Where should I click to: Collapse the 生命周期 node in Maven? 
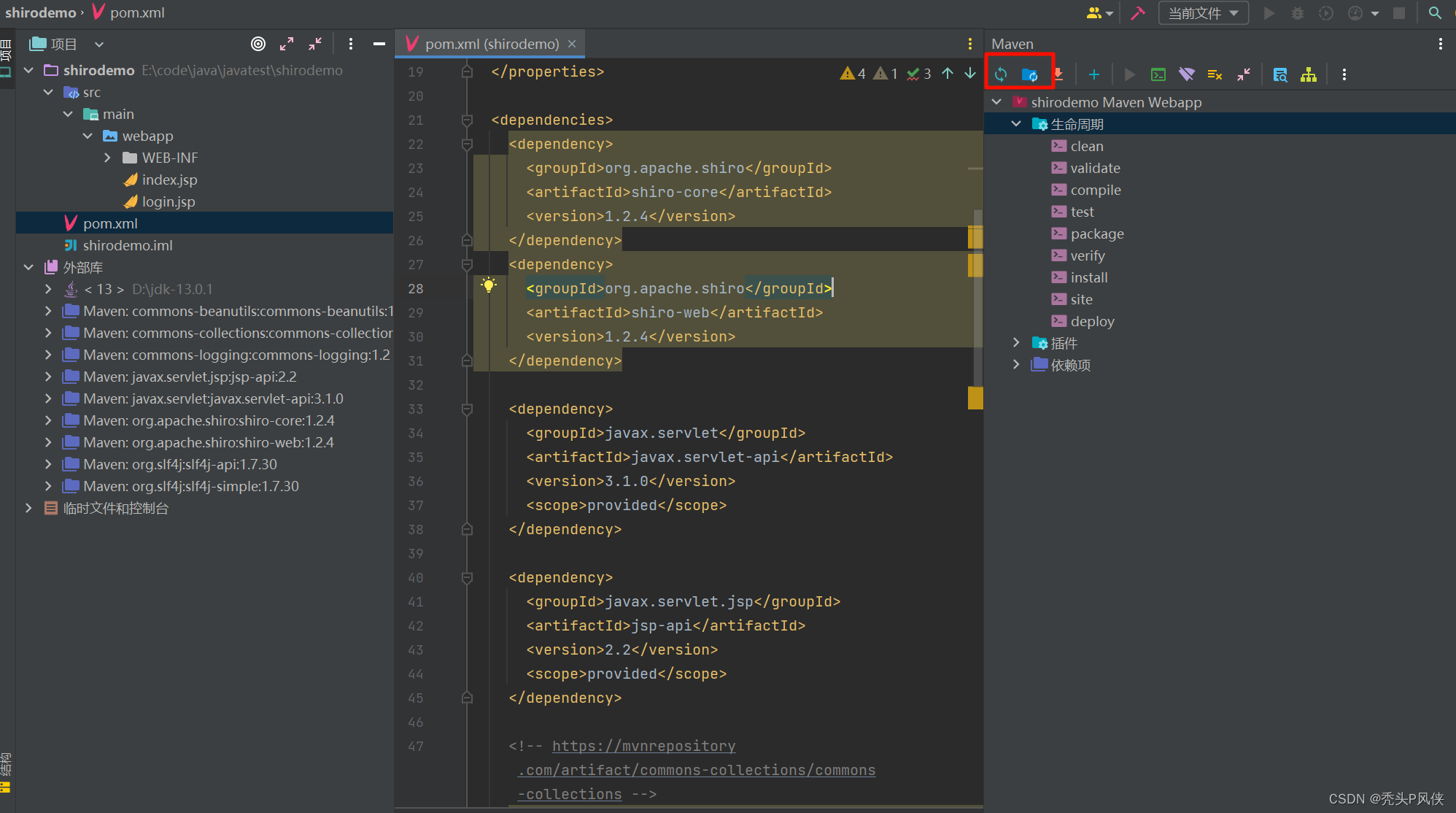point(1016,124)
